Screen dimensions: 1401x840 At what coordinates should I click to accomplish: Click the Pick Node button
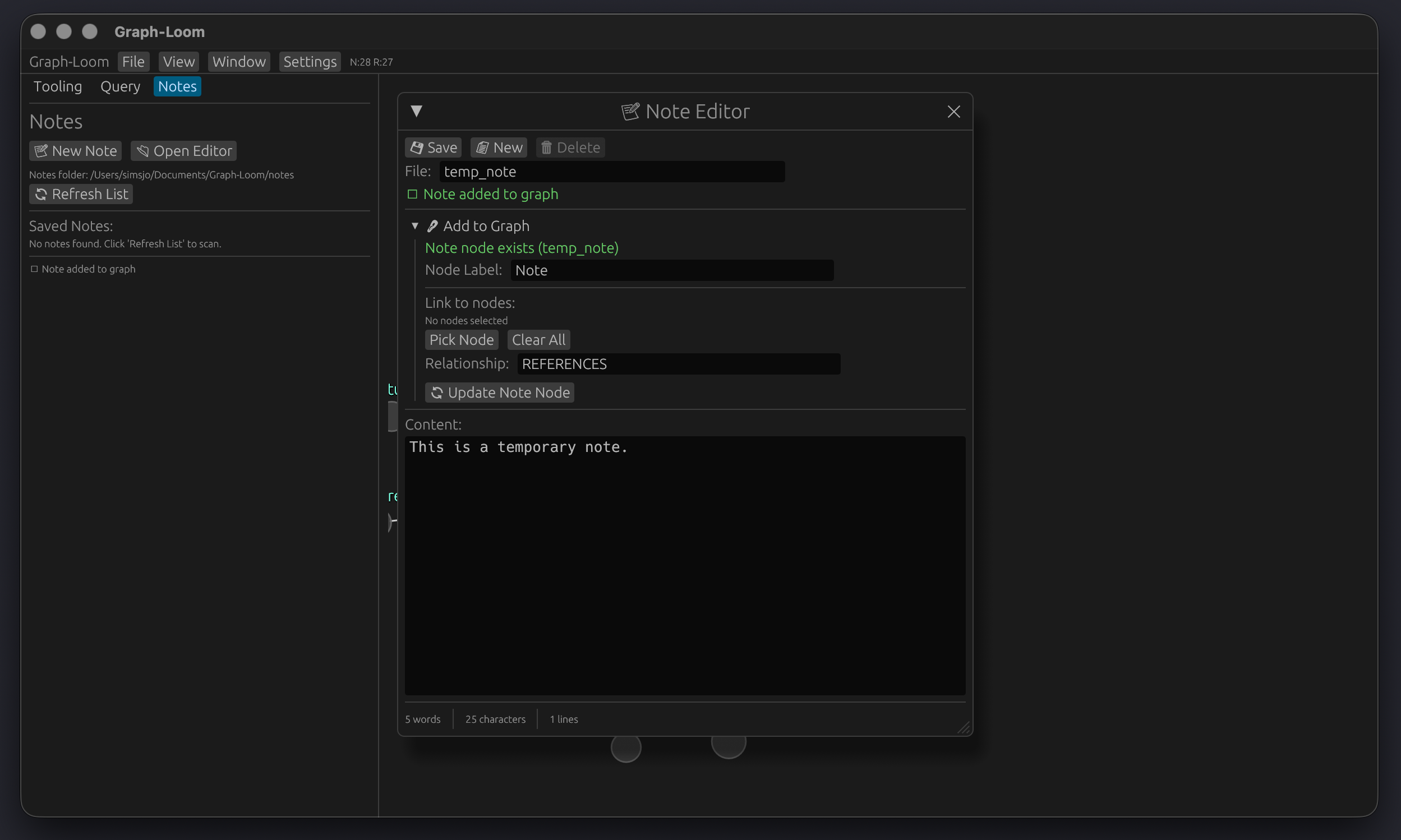(462, 340)
